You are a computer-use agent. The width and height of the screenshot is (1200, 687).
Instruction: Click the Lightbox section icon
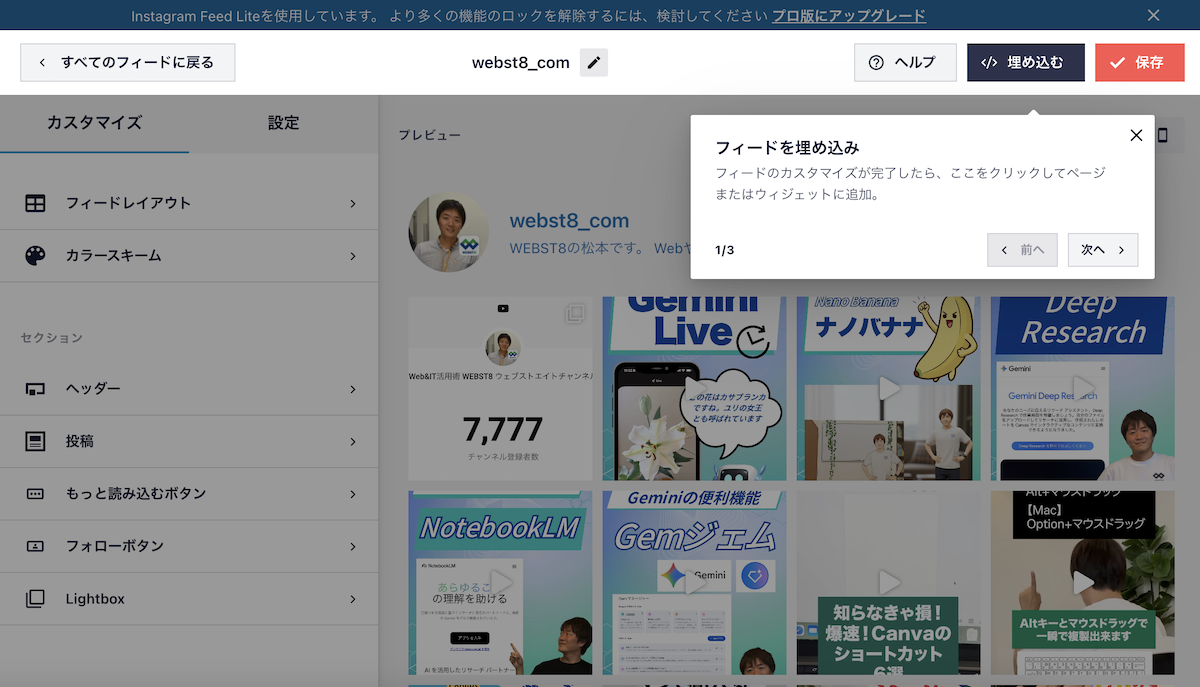coord(35,599)
